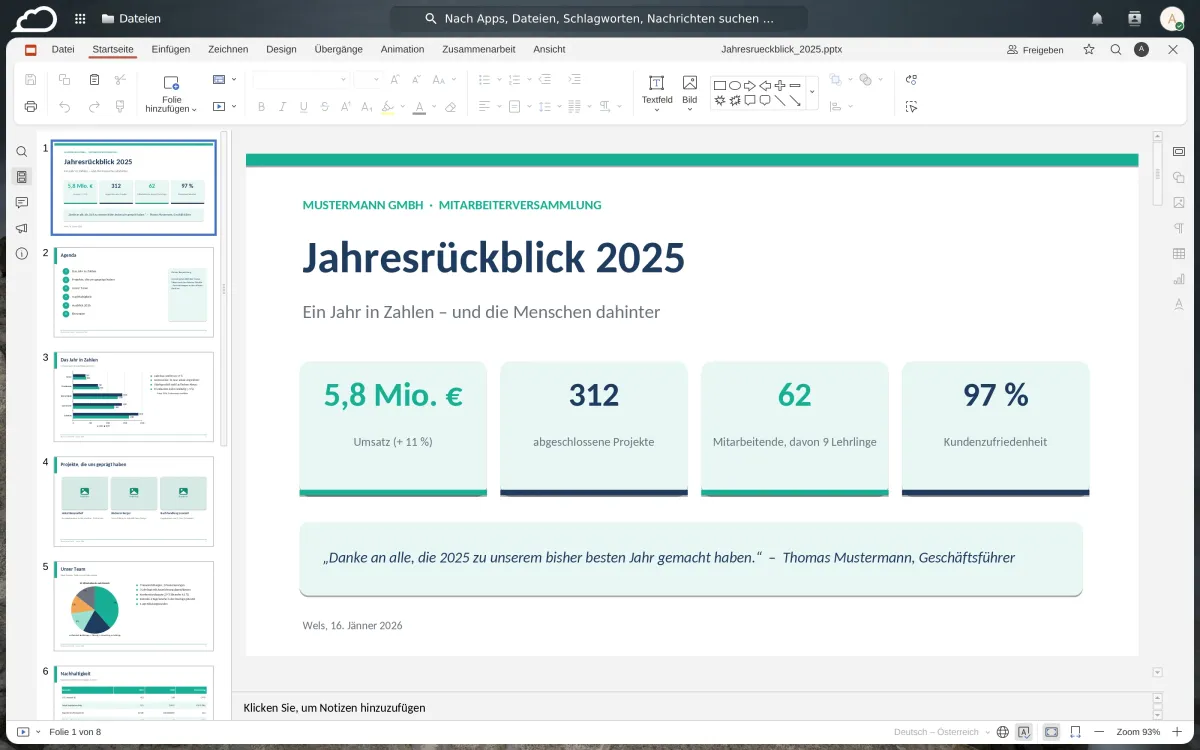1200x750 pixels.
Task: Open the Properties deck in right sidebar
Action: pos(1179,152)
